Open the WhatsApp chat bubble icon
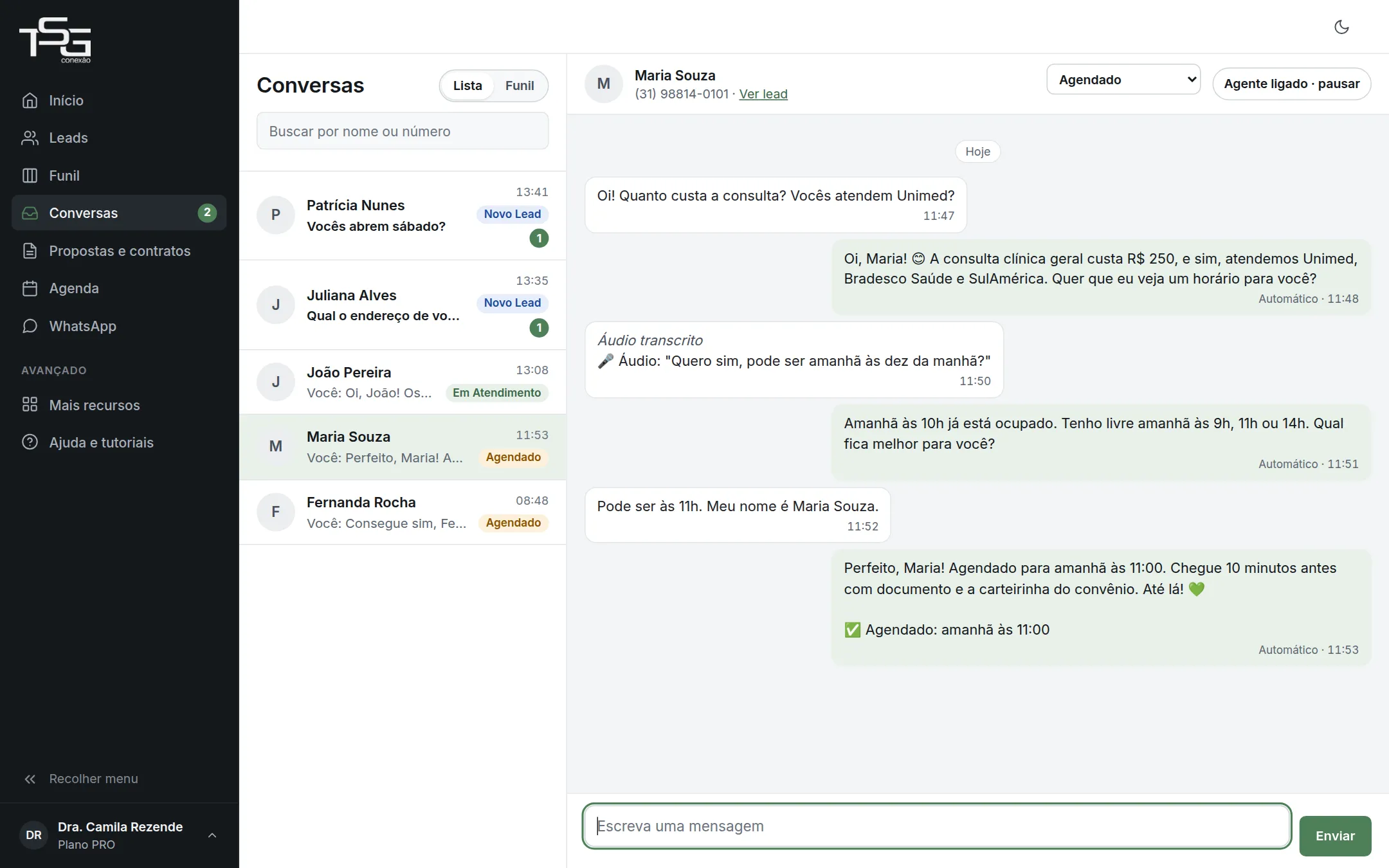1389x868 pixels. click(30, 326)
